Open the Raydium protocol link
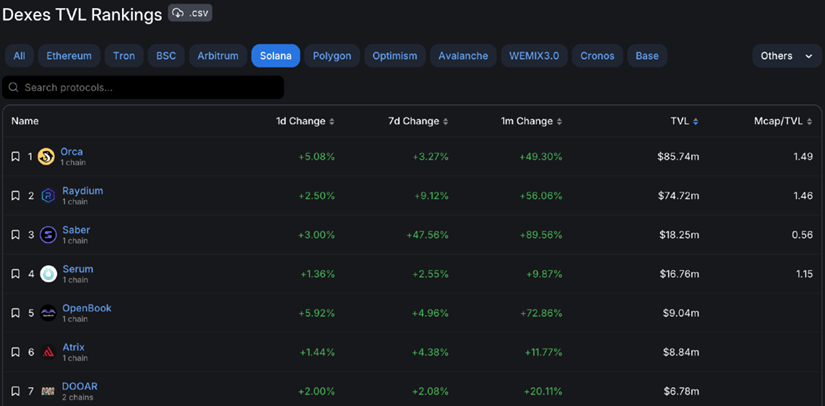This screenshot has height=406, width=825. coord(83,190)
